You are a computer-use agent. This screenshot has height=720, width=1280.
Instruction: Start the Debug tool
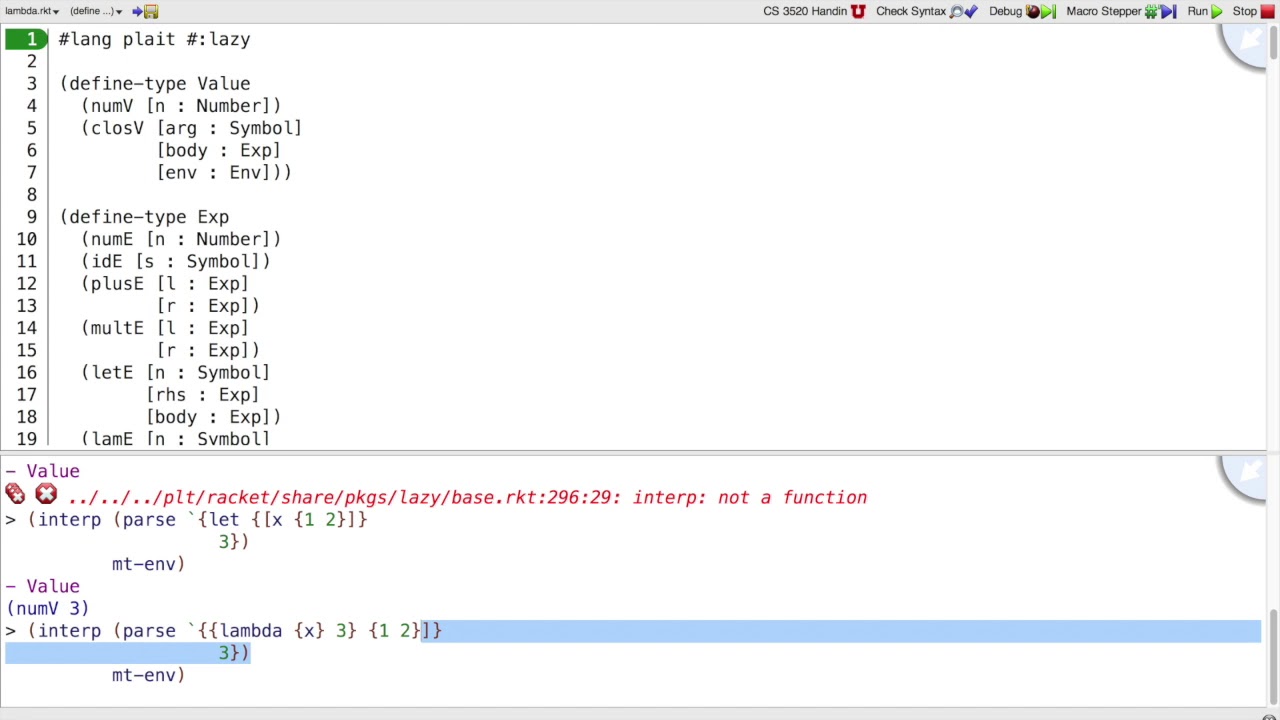click(1022, 11)
